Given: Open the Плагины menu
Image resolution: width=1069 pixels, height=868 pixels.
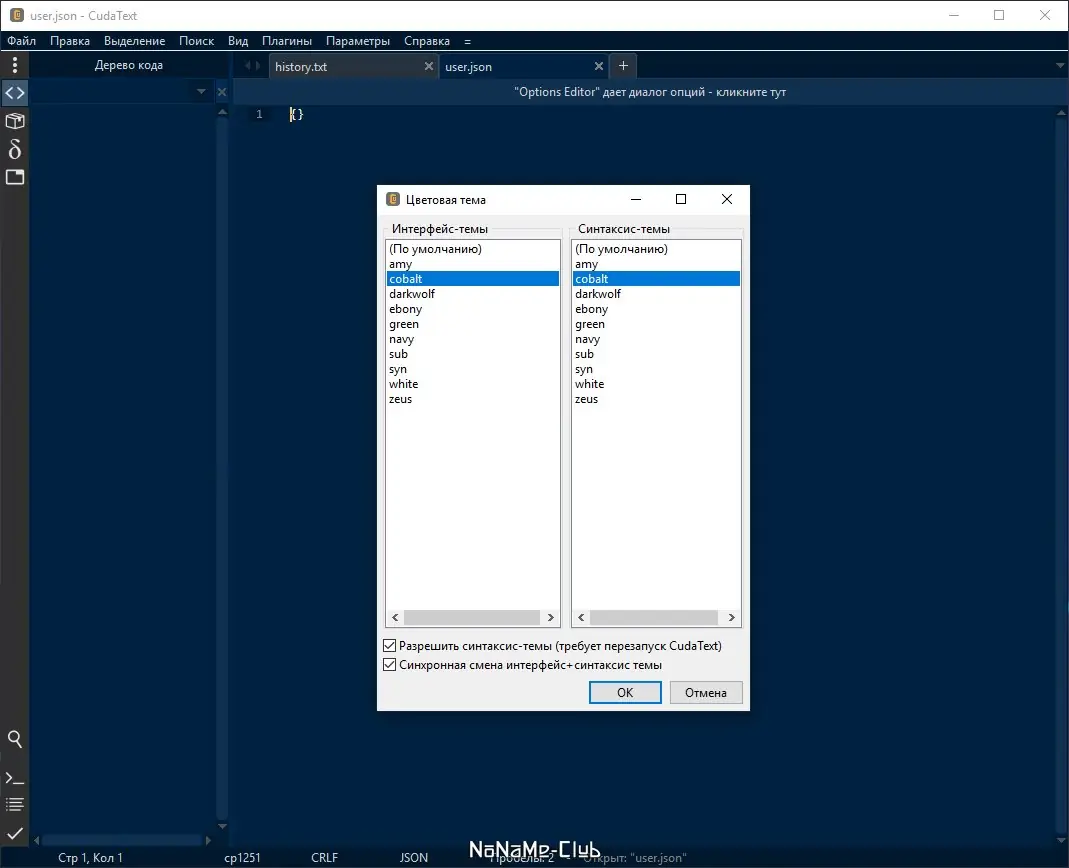Looking at the screenshot, I should [287, 41].
